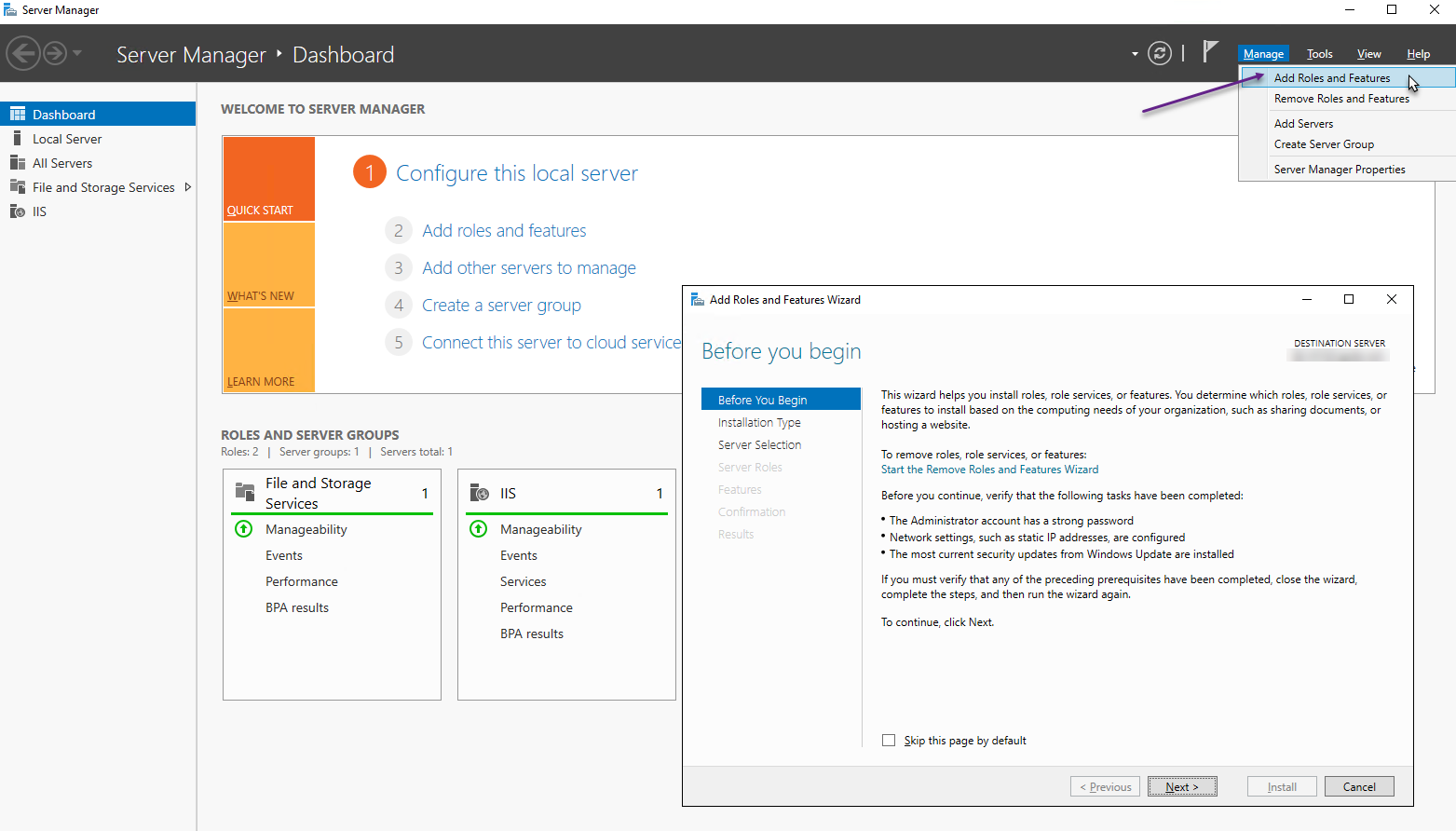The width and height of the screenshot is (1456, 831).
Task: Click the IIS icon in sidebar
Action: 18,211
